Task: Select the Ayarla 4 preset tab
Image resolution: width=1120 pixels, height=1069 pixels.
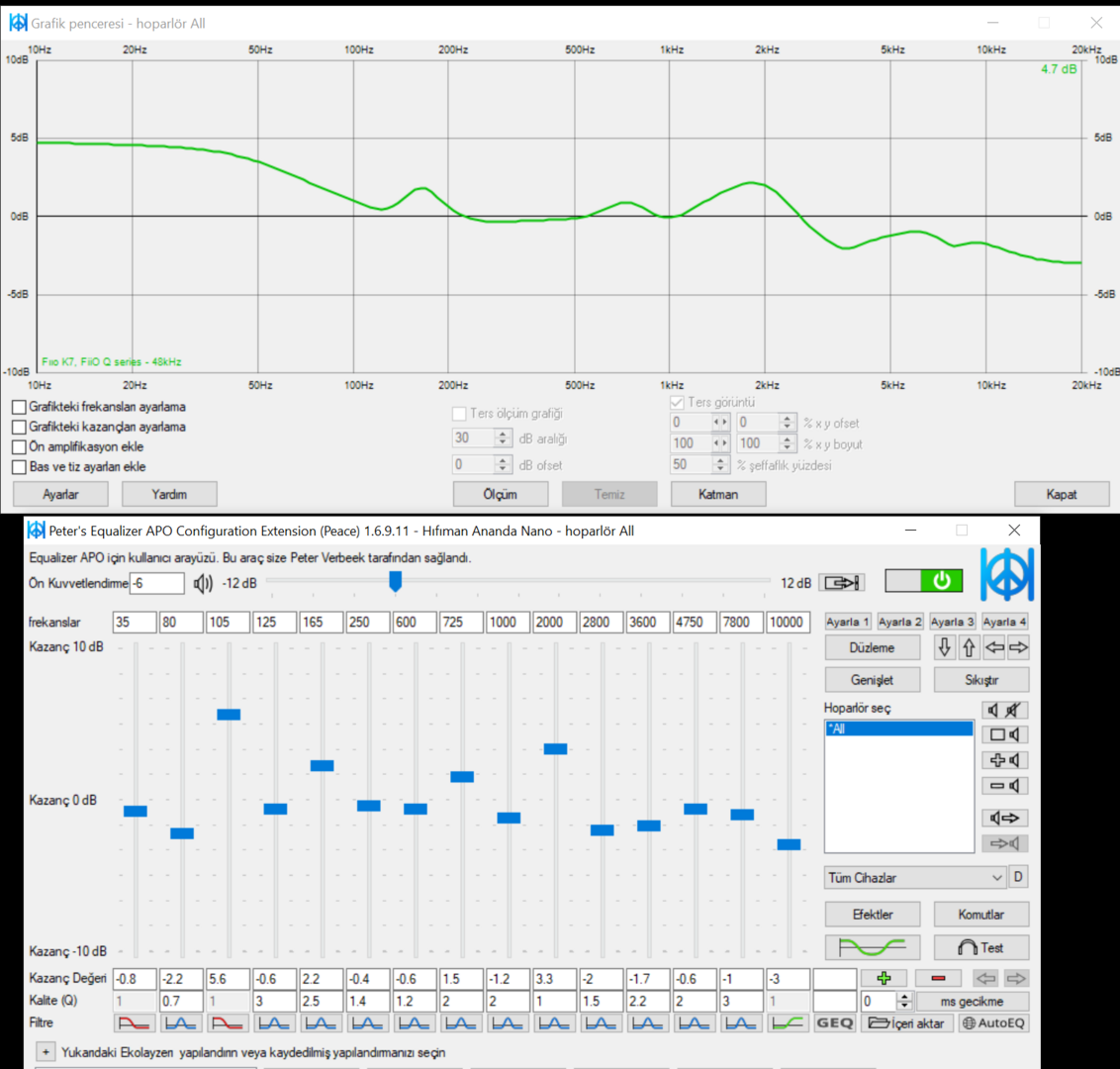Action: [x=1005, y=622]
